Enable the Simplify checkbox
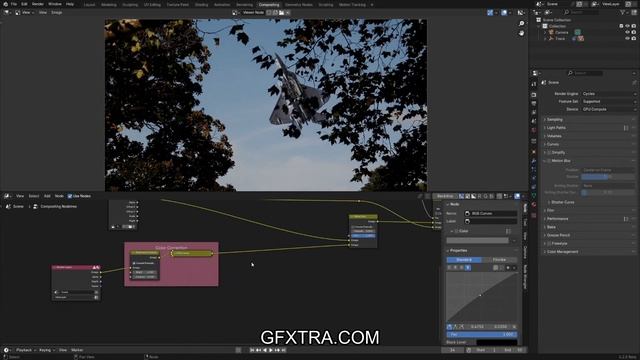The image size is (640, 360). pos(549,153)
